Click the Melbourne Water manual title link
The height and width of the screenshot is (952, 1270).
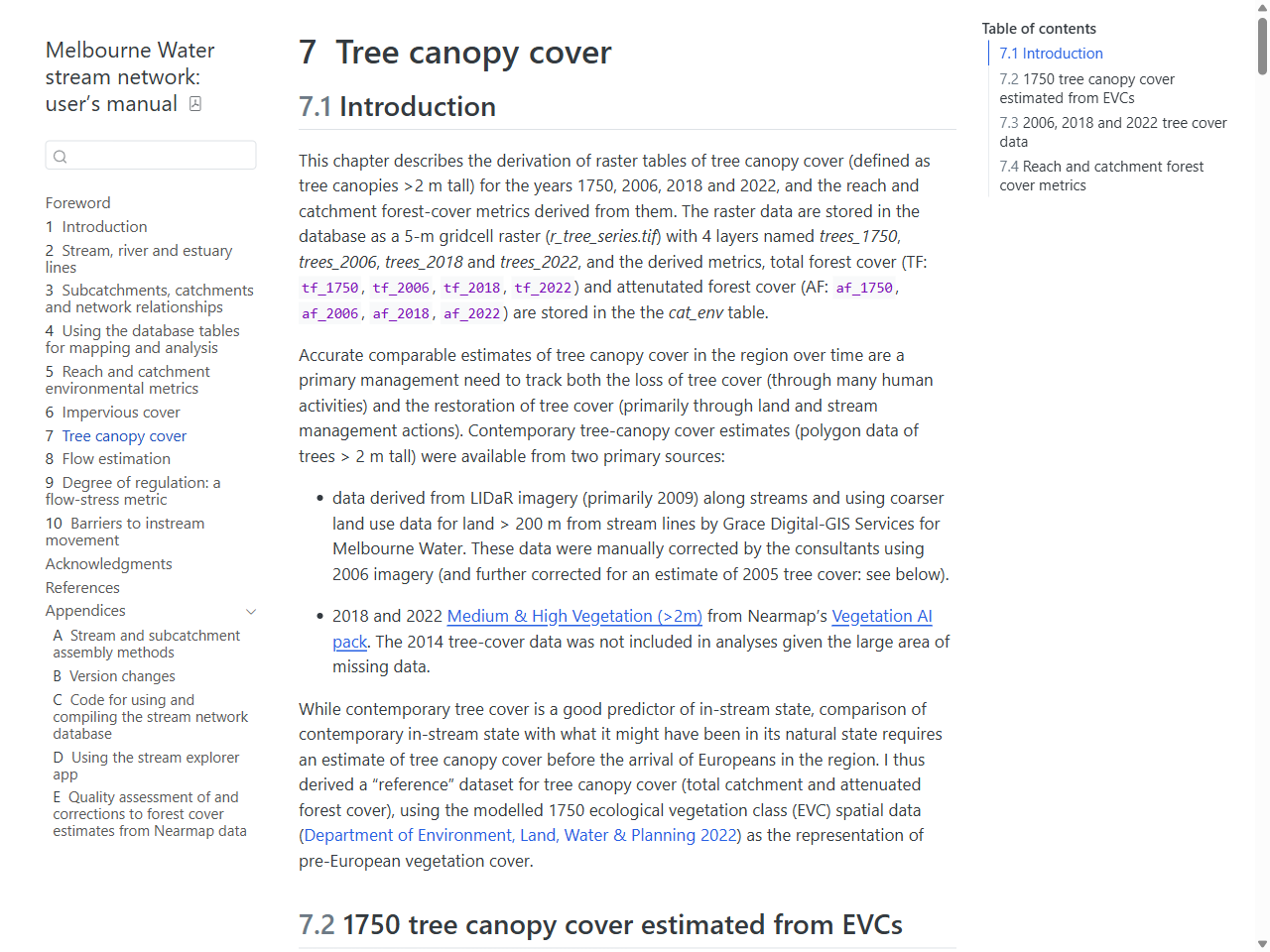click(130, 76)
